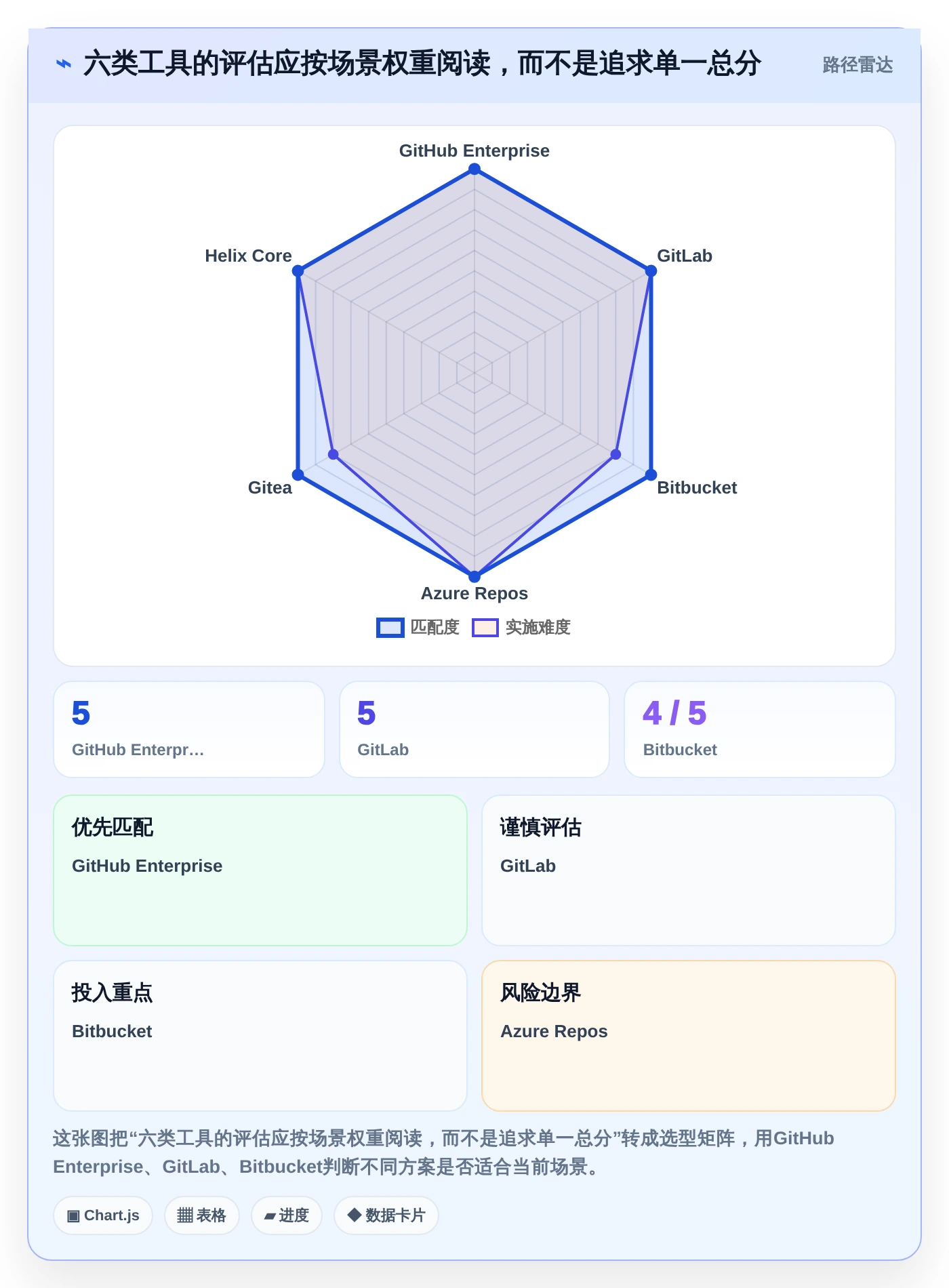Click the GitHub Enterprise axis label
Viewport: 949px width, 1288px height.
474,150
